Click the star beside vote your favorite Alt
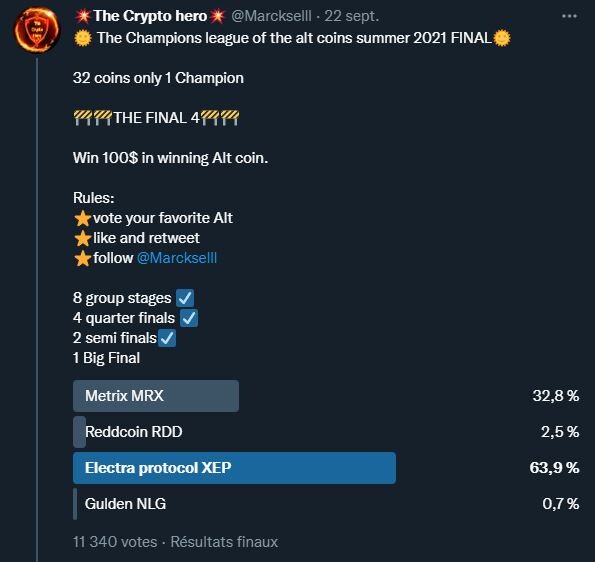 [x=82, y=218]
